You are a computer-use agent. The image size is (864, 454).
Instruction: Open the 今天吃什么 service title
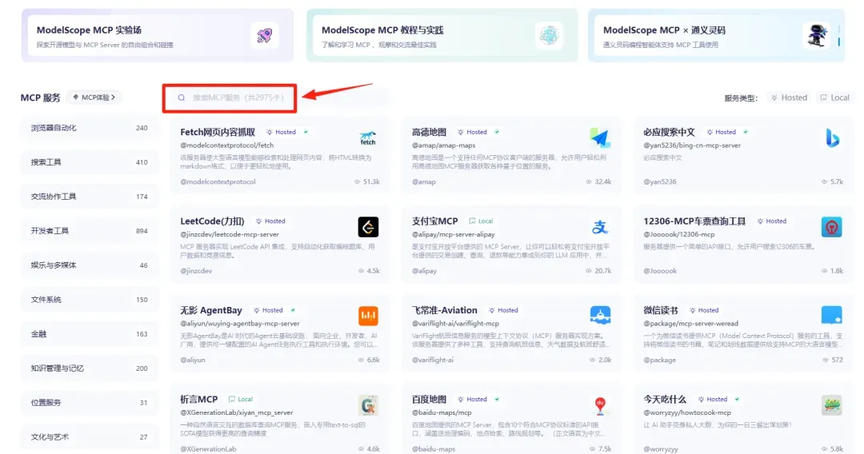665,399
